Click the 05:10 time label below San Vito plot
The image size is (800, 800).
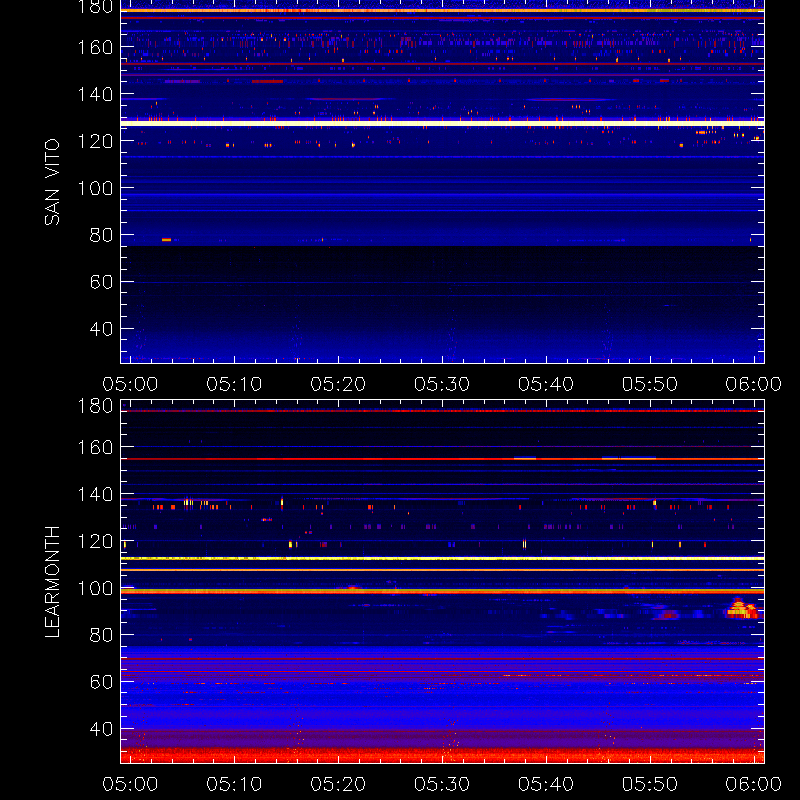[234, 384]
